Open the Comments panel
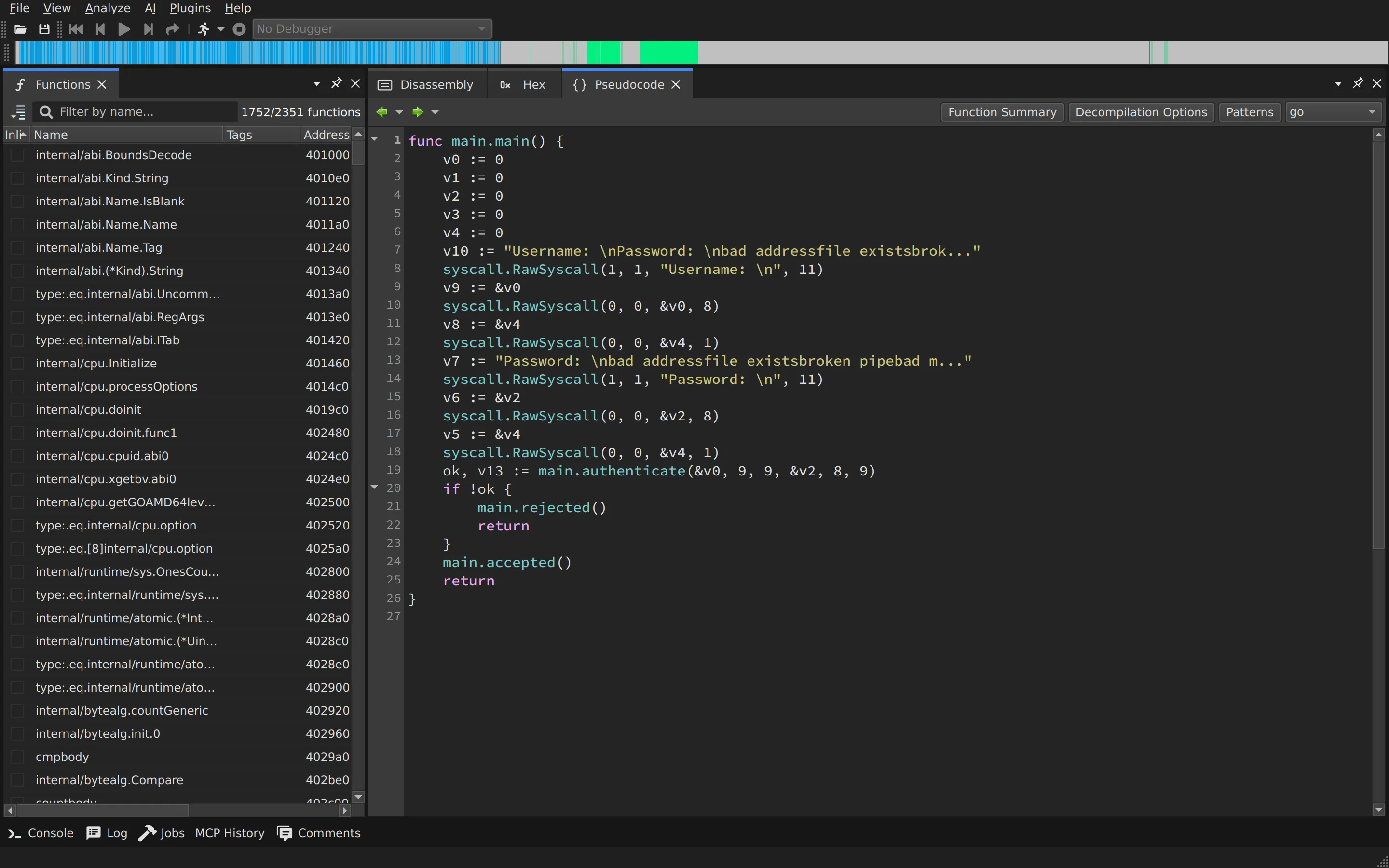The height and width of the screenshot is (868, 1389). pos(318,833)
